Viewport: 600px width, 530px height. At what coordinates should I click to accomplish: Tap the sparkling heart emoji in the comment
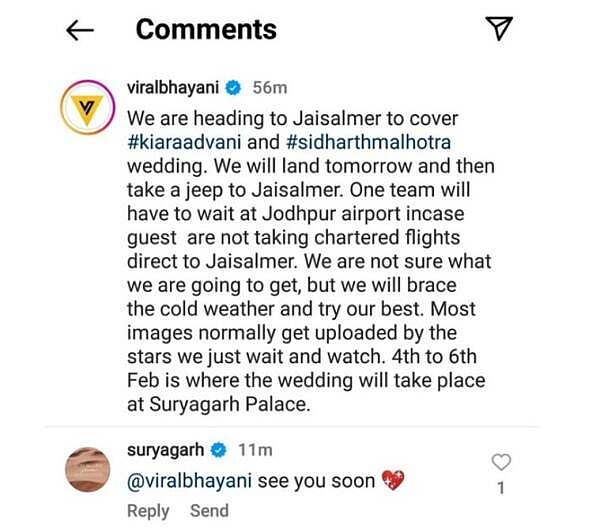(393, 480)
